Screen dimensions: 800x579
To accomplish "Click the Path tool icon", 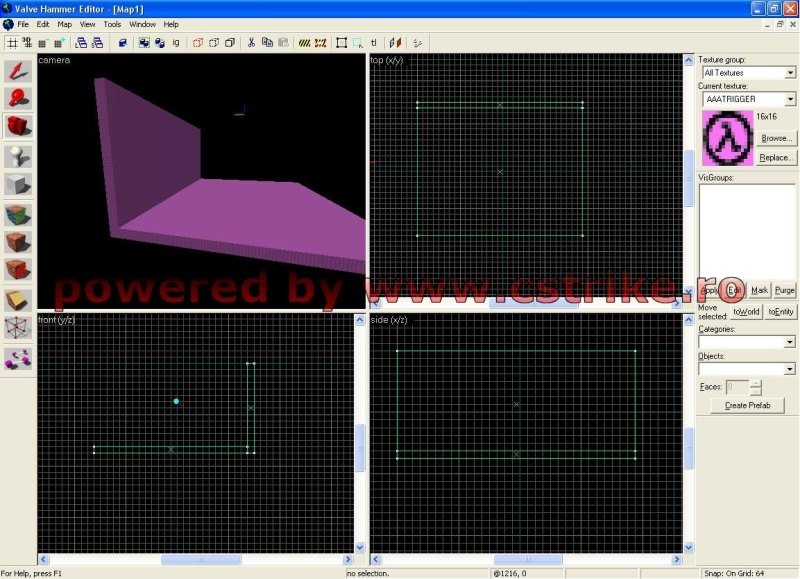I will (x=18, y=357).
